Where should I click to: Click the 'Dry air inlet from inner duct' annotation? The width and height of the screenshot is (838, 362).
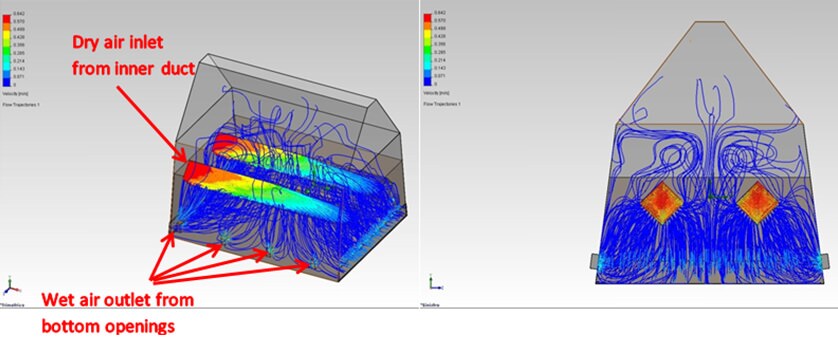pos(134,55)
